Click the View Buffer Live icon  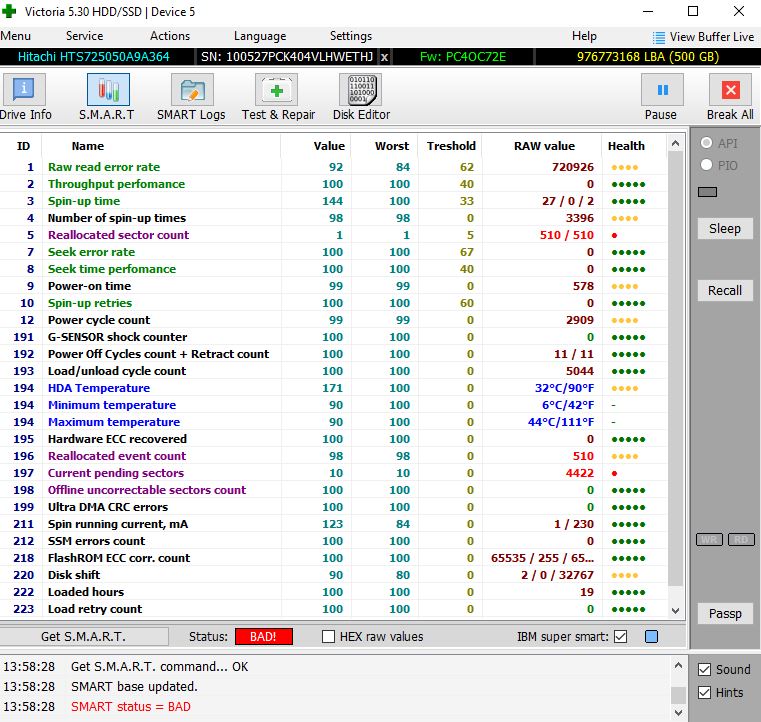[659, 37]
